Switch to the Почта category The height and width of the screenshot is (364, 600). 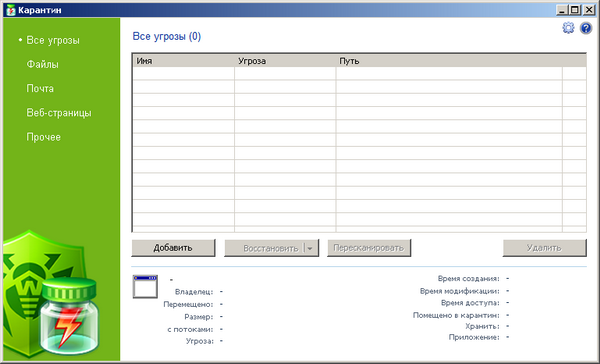[40, 88]
